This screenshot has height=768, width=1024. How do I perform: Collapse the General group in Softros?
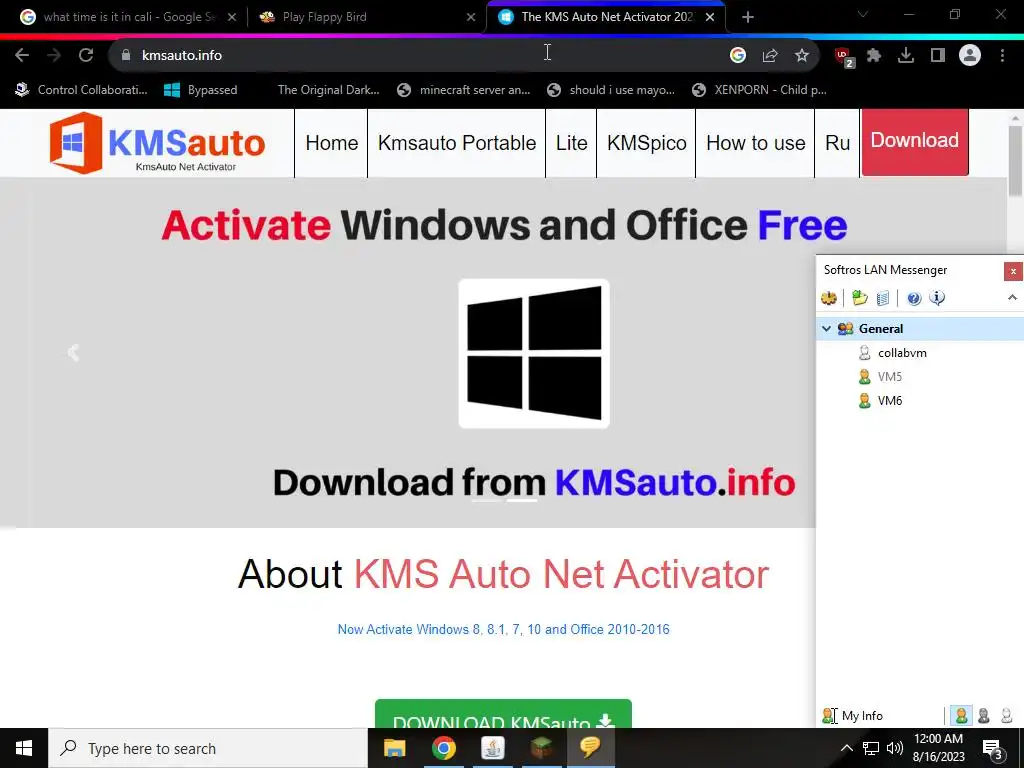[826, 328]
